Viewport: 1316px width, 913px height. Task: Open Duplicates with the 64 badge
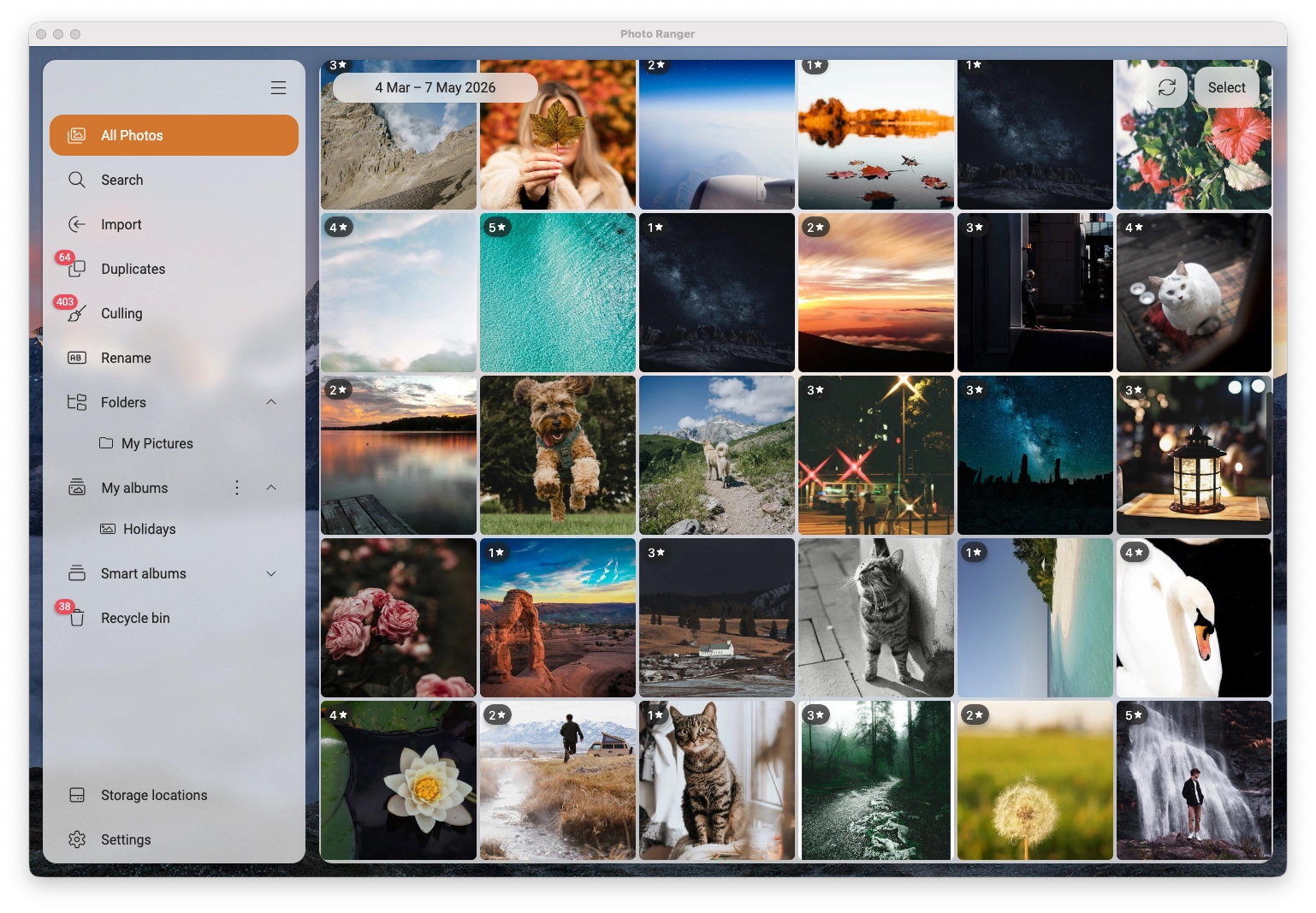click(x=77, y=269)
